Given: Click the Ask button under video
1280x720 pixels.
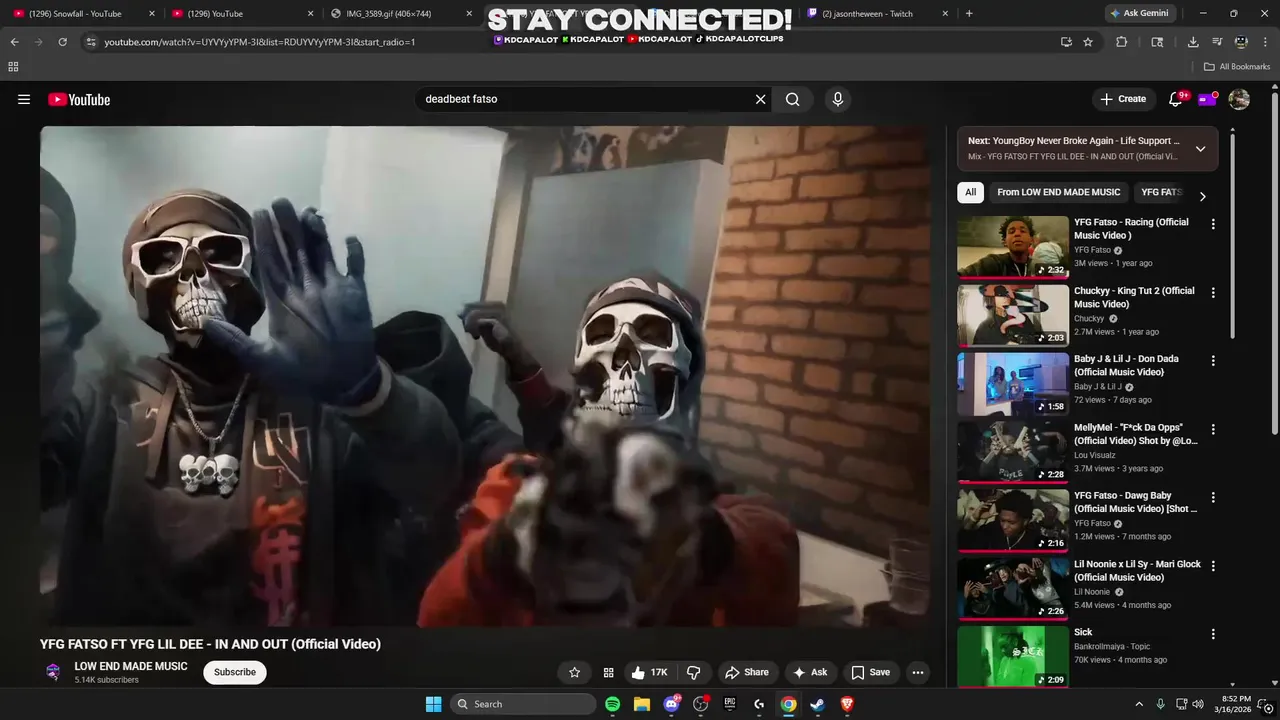Looking at the screenshot, I should pyautogui.click(x=810, y=672).
